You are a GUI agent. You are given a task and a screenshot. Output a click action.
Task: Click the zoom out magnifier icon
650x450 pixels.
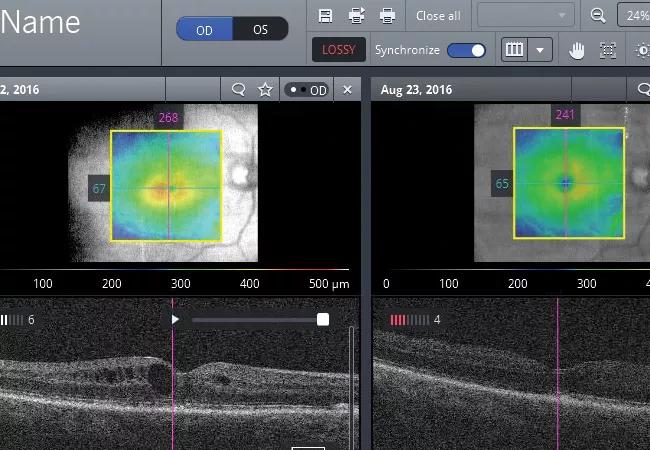598,15
